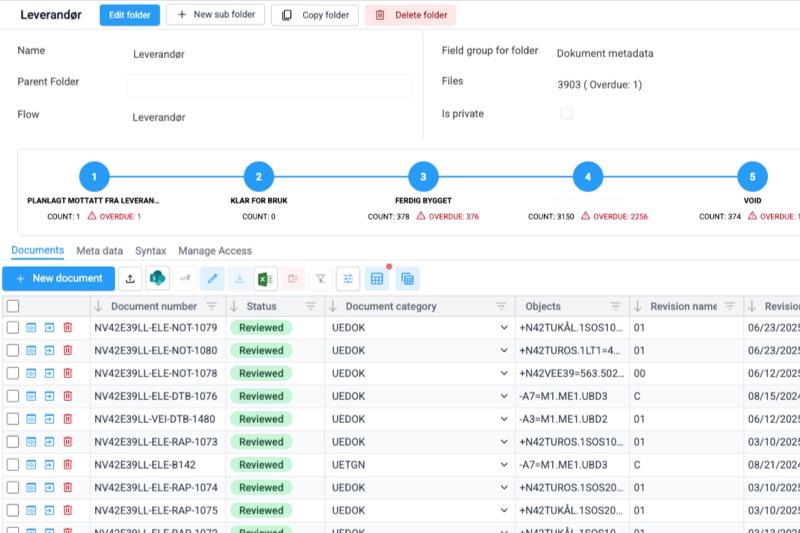Image resolution: width=800 pixels, height=533 pixels.
Task: Check the row for NV42E39LL-ELE-NOT-1079
Action: click(x=13, y=327)
